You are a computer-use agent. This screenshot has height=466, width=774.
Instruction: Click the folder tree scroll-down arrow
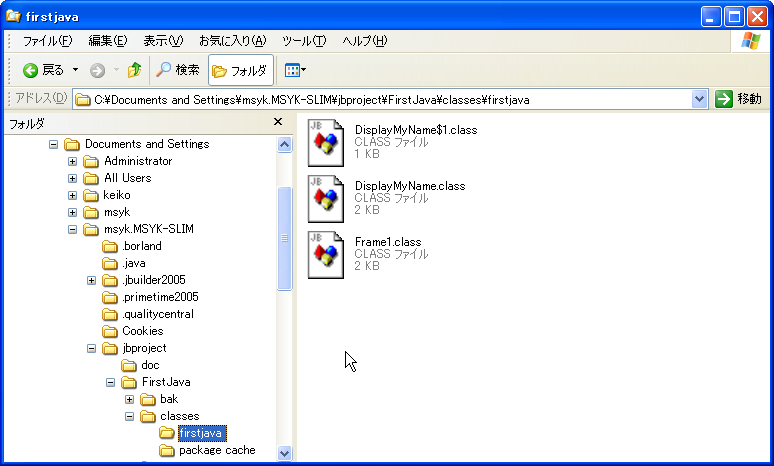tap(285, 453)
